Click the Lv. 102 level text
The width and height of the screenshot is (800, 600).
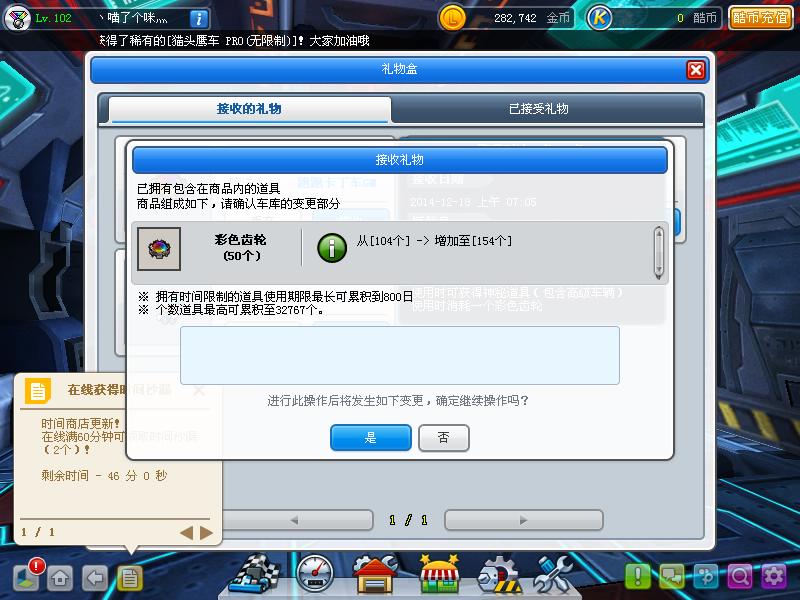(54, 18)
